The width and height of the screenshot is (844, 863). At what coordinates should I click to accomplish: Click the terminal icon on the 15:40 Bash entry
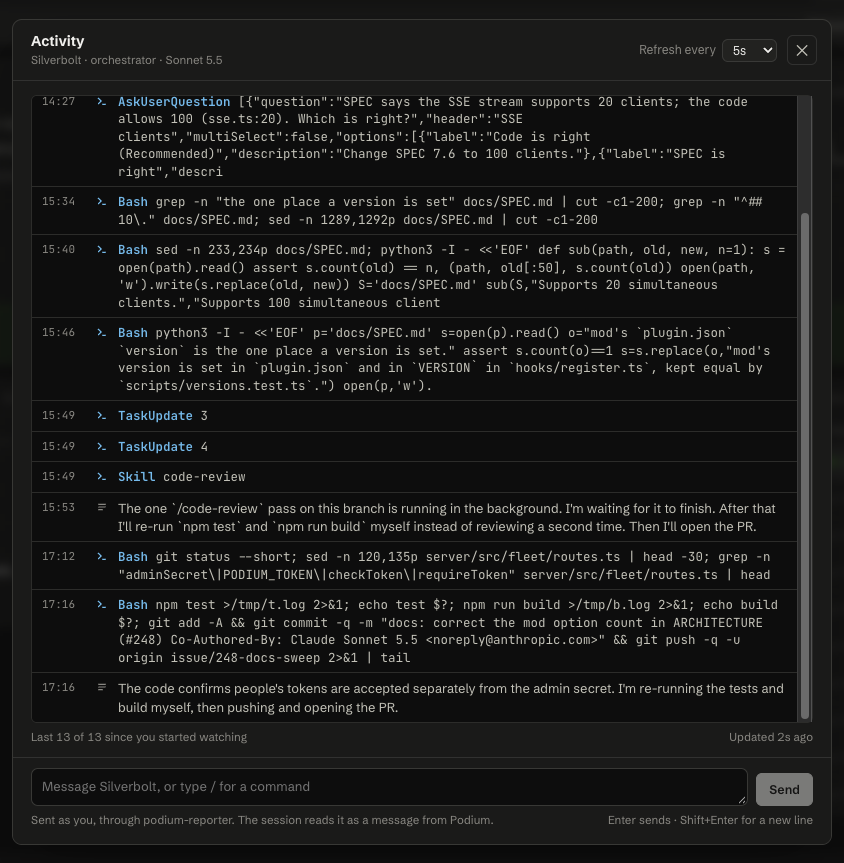(x=101, y=250)
